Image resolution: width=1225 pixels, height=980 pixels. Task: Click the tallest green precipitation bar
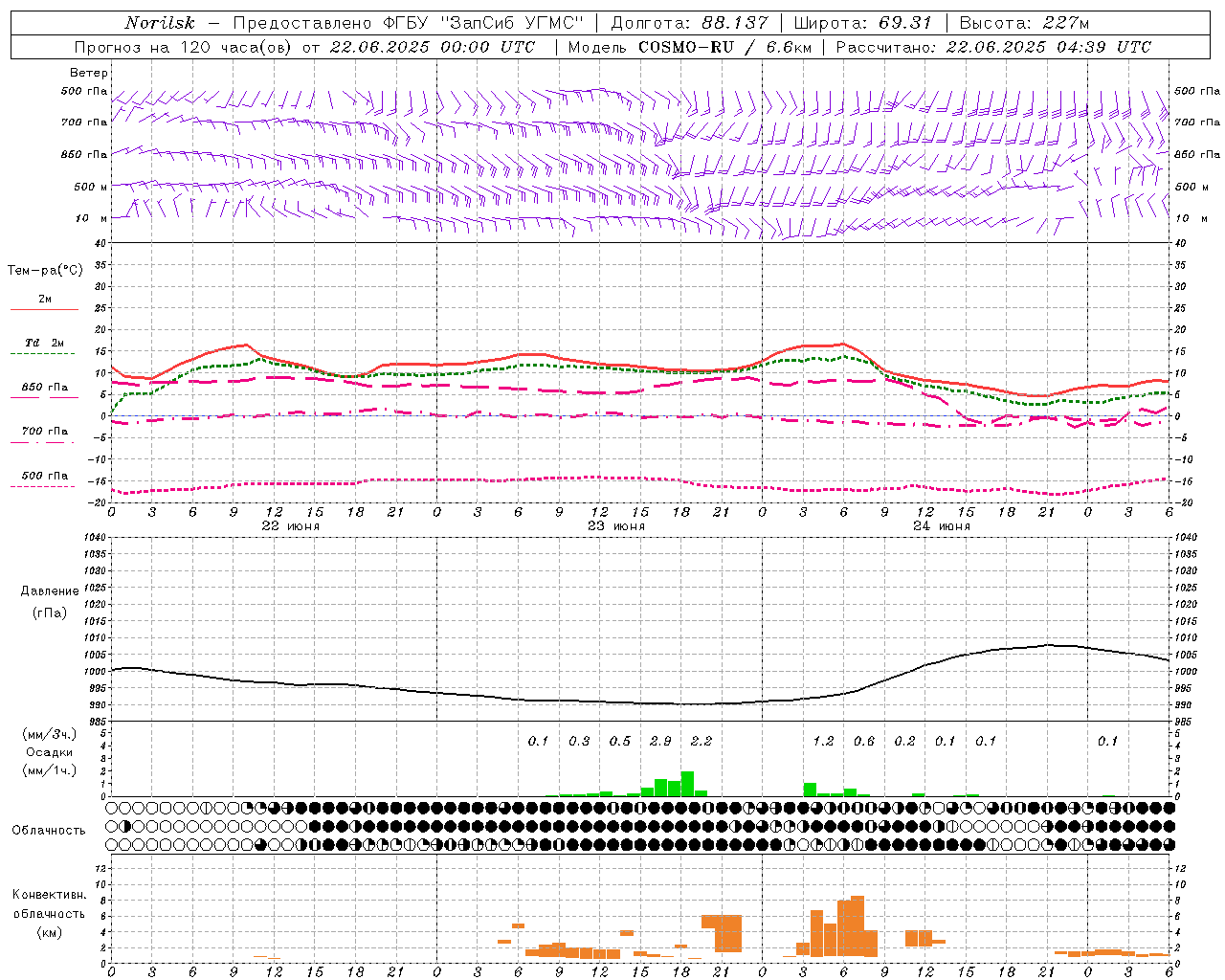687,784
